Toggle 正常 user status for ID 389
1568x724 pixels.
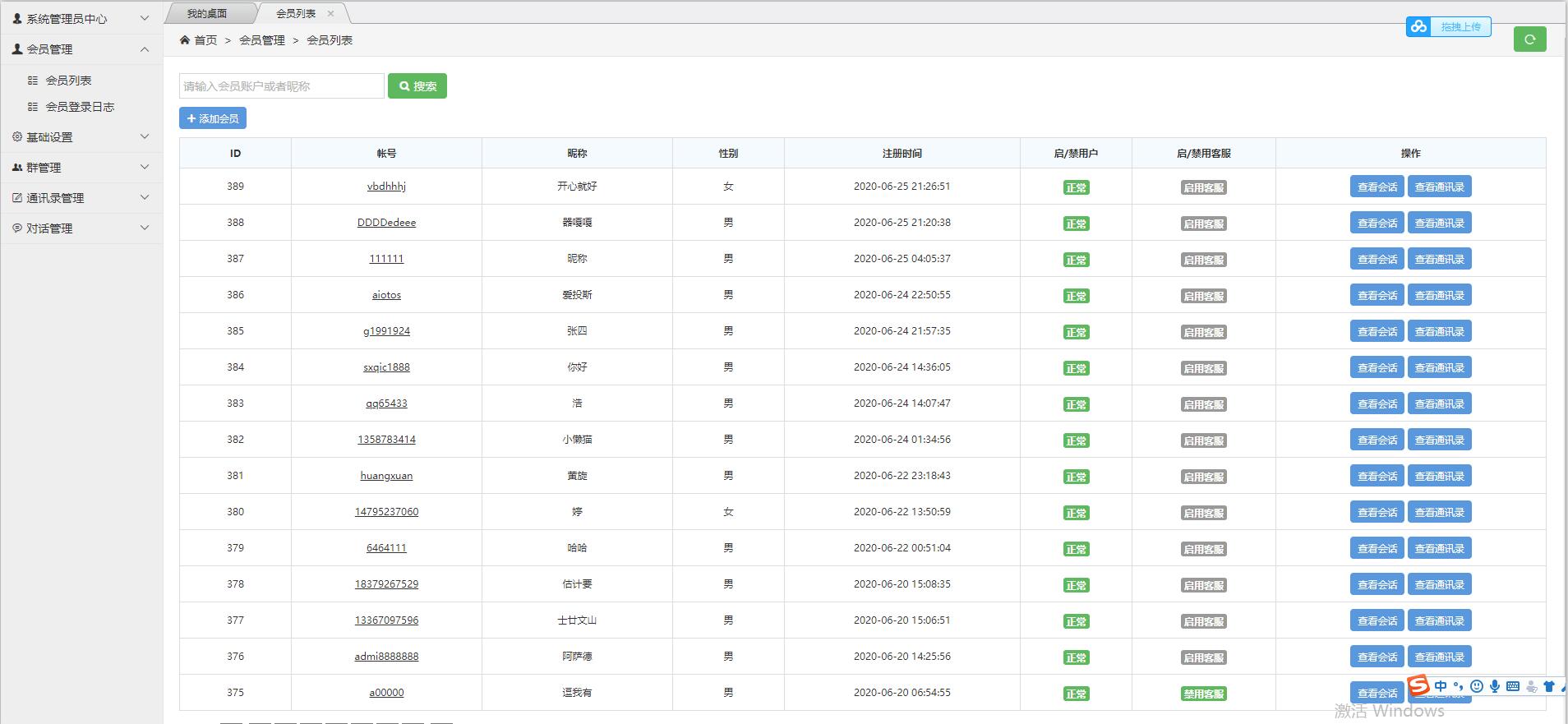[1076, 187]
